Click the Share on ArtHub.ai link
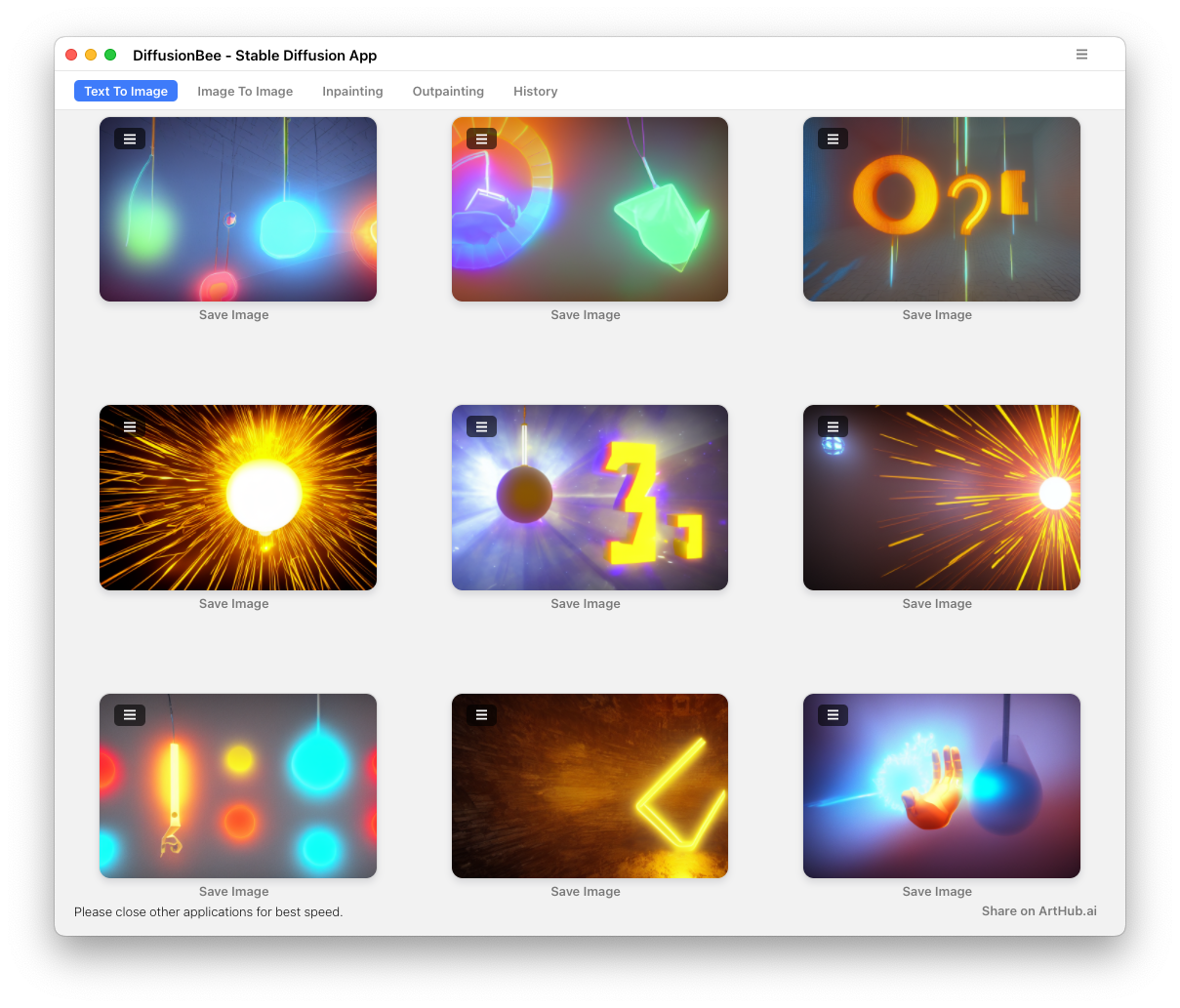The width and height of the screenshot is (1180, 1008). pos(1038,911)
